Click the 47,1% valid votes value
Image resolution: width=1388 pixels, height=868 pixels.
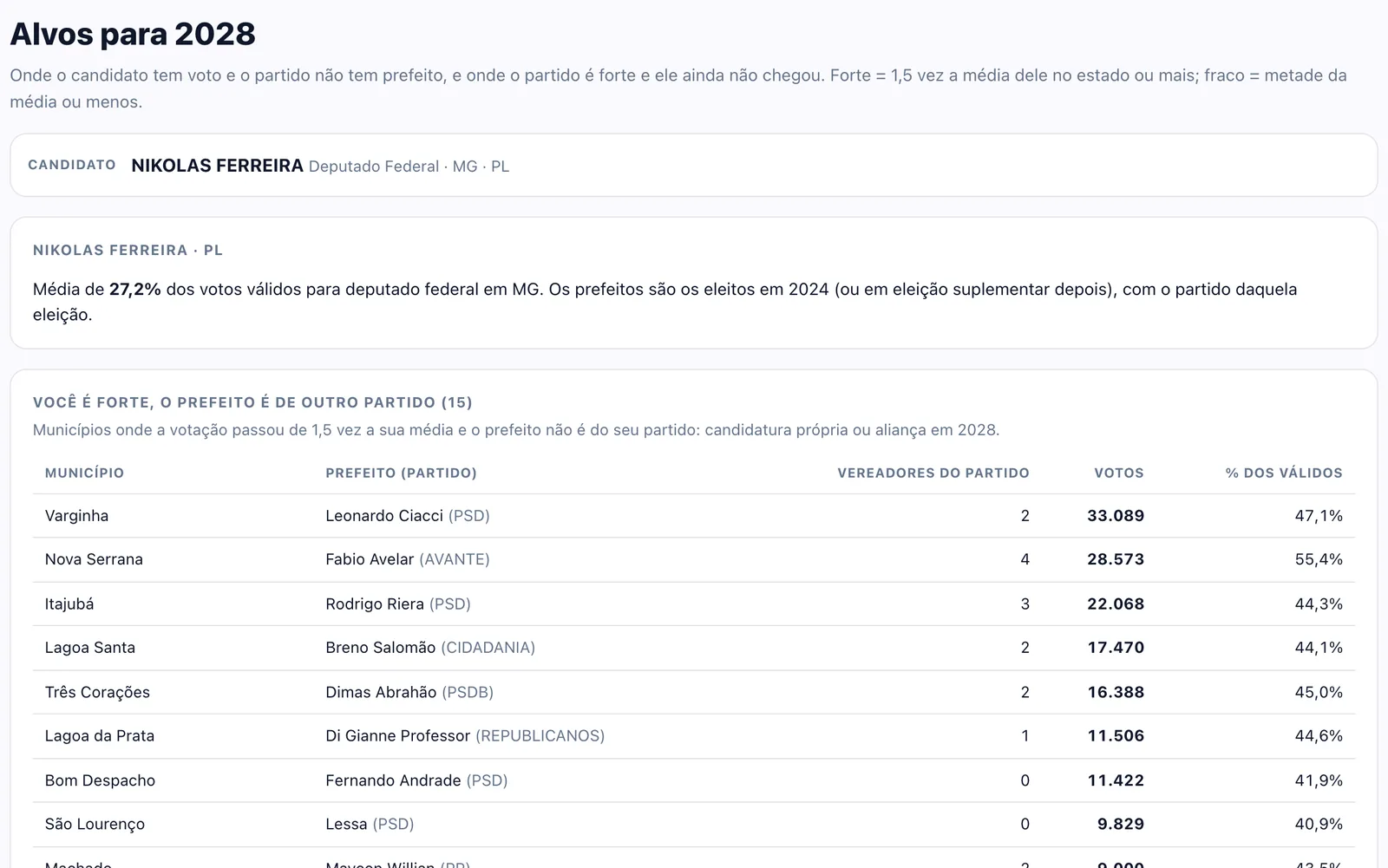1319,516
